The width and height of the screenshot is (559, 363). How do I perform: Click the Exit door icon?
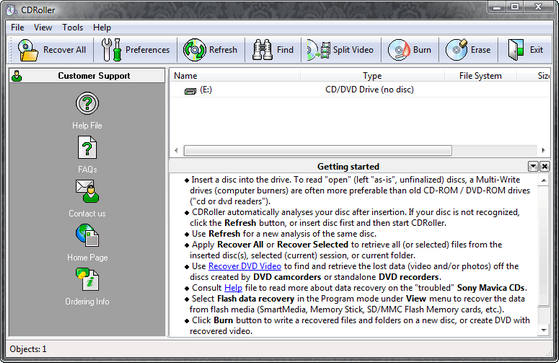[516, 50]
